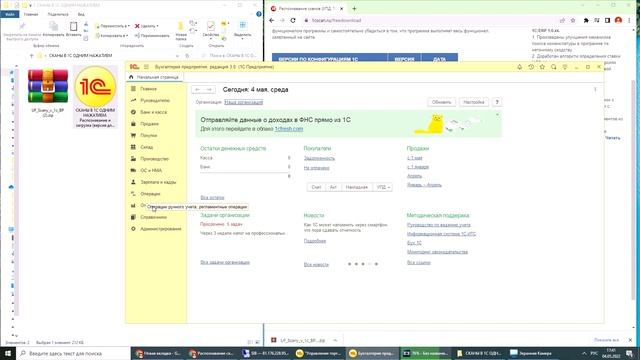This screenshot has width=640, height=360.
Task: Click the Счет button under Покупатели
Action: (x=316, y=187)
